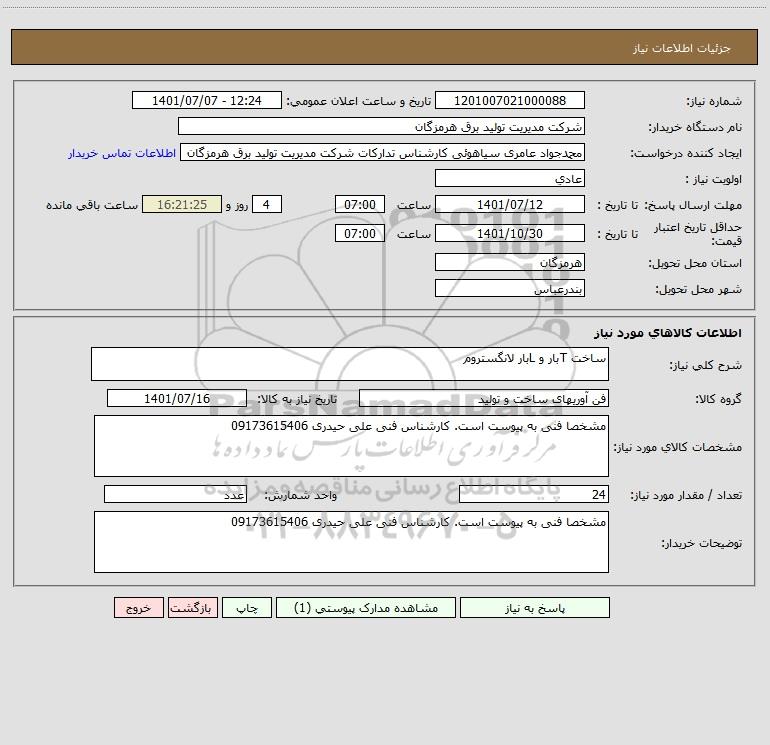Click the section title 'اطلاعات کالاهای مورد نیاز'

coord(668,333)
